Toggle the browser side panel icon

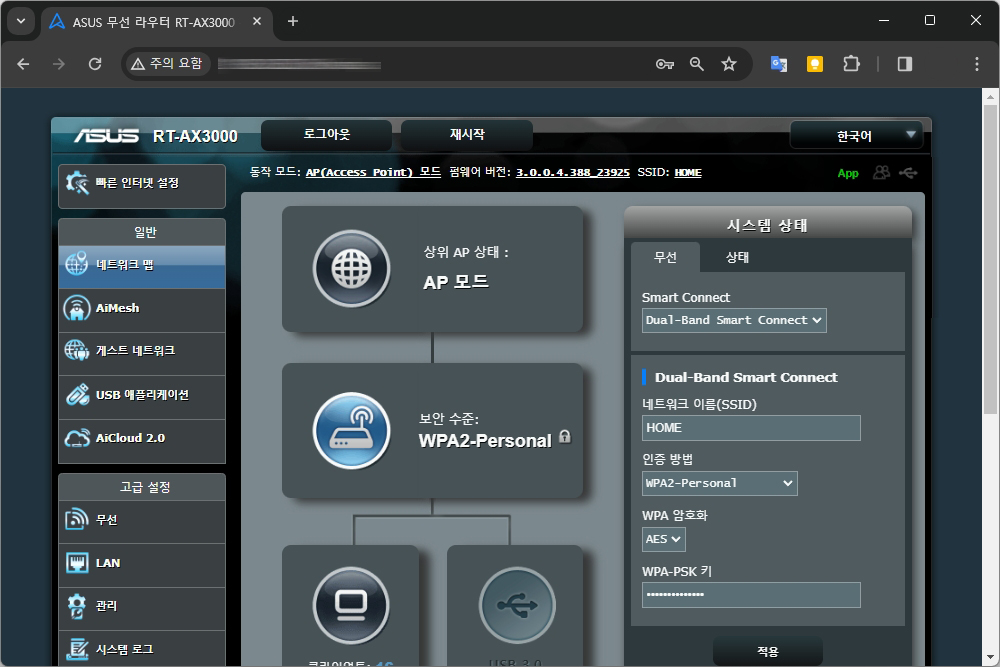point(904,64)
